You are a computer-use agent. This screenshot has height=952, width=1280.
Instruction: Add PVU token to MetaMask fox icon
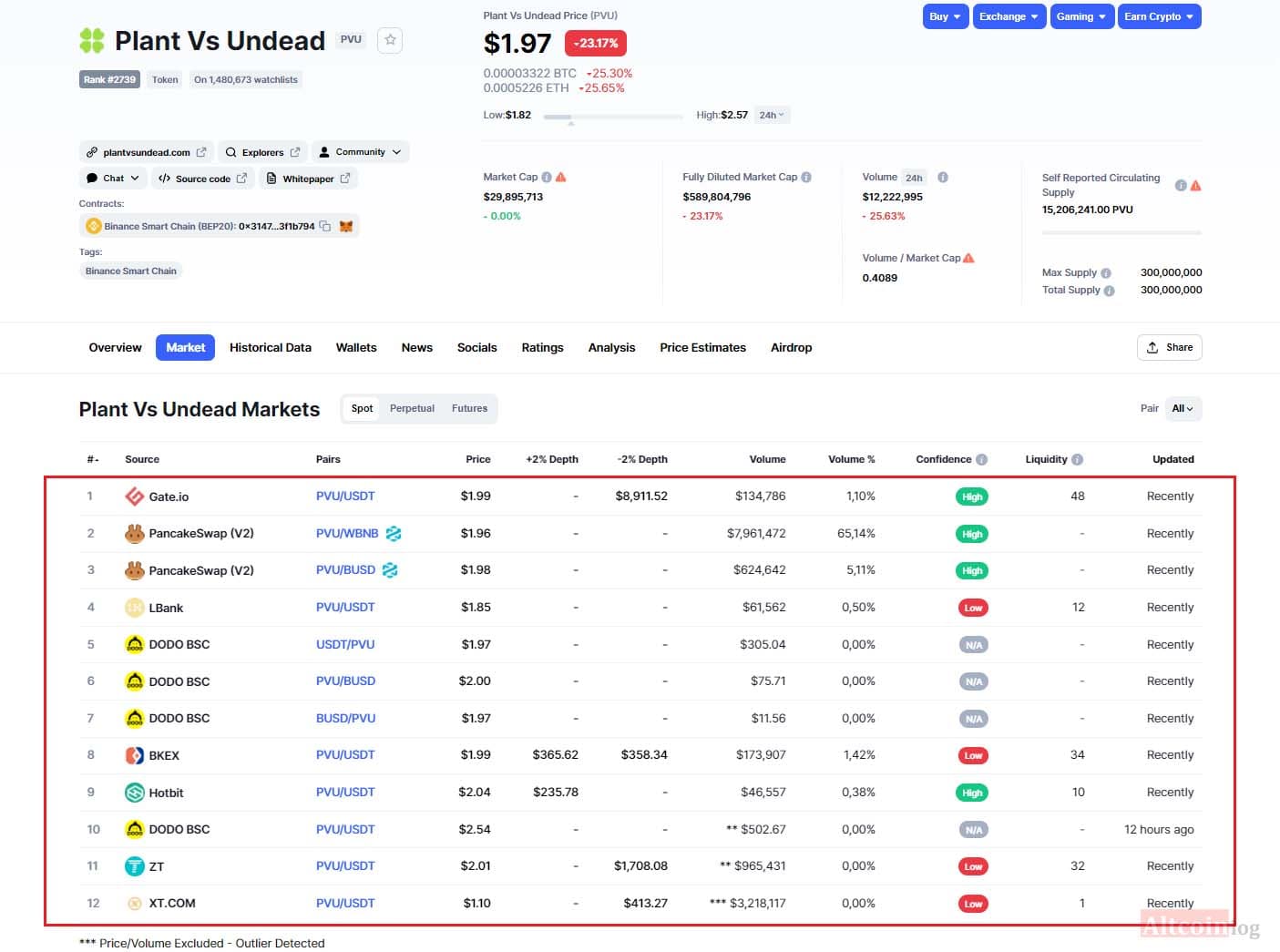click(346, 226)
